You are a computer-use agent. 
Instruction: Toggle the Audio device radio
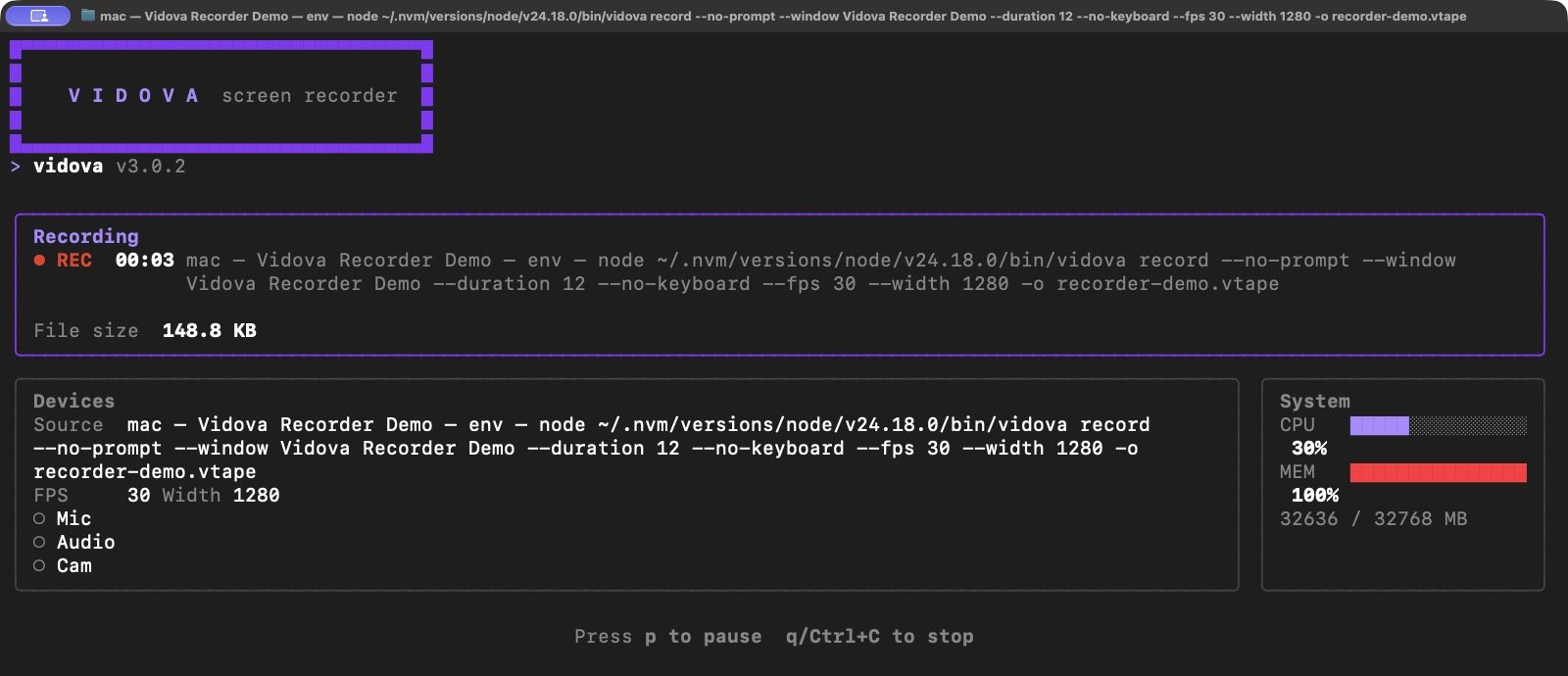click(x=39, y=543)
